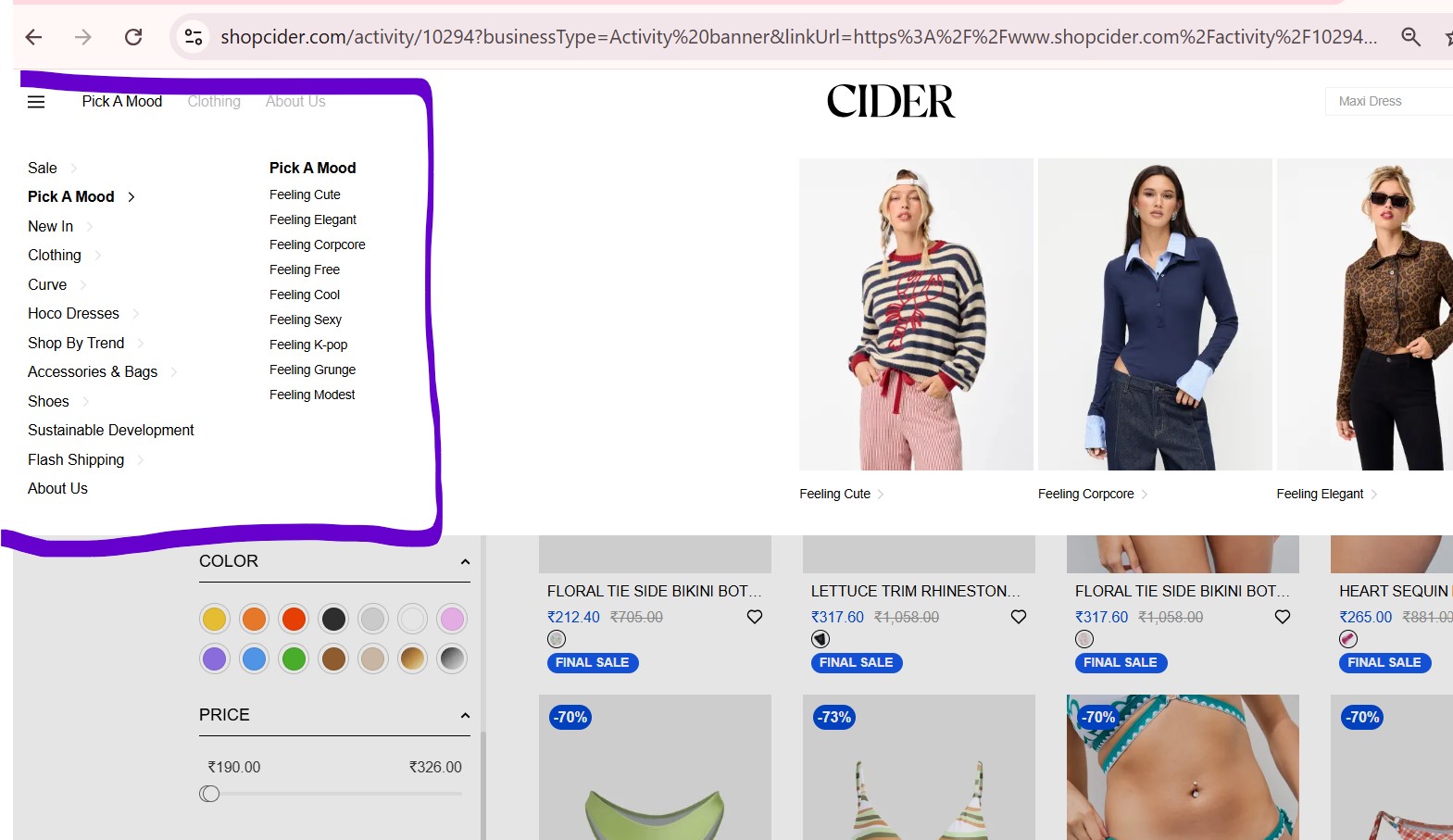Choose Feeling Cool submenu link
This screenshot has height=840, width=1453.
[x=305, y=295]
